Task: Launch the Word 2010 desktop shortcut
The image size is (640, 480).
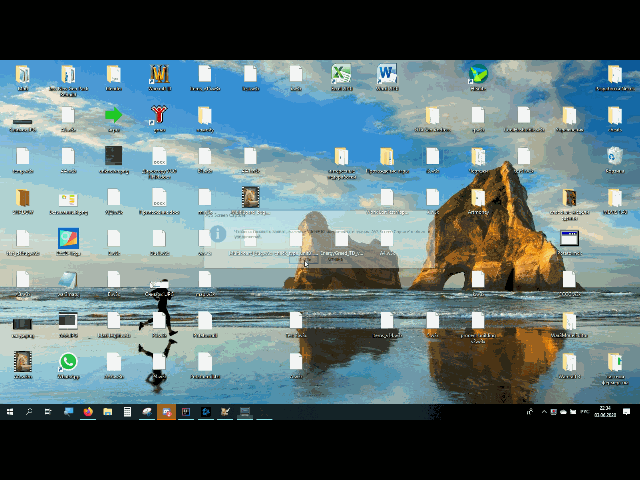Action: click(387, 77)
